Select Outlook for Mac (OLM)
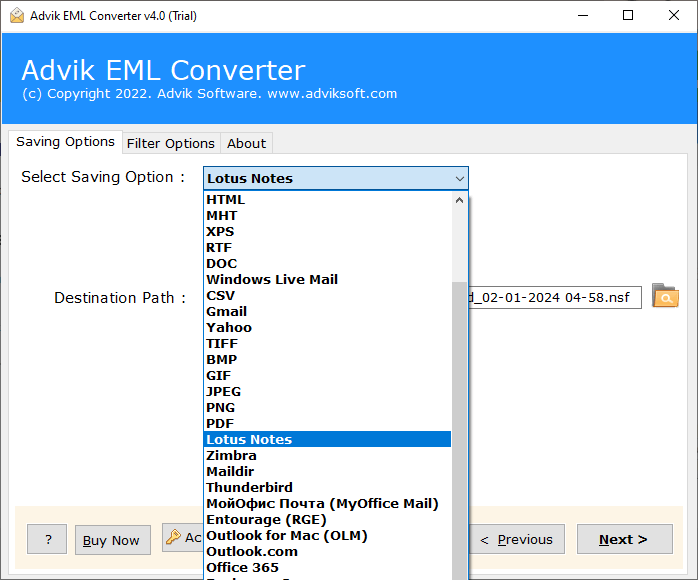This screenshot has width=698, height=580. click(327, 535)
